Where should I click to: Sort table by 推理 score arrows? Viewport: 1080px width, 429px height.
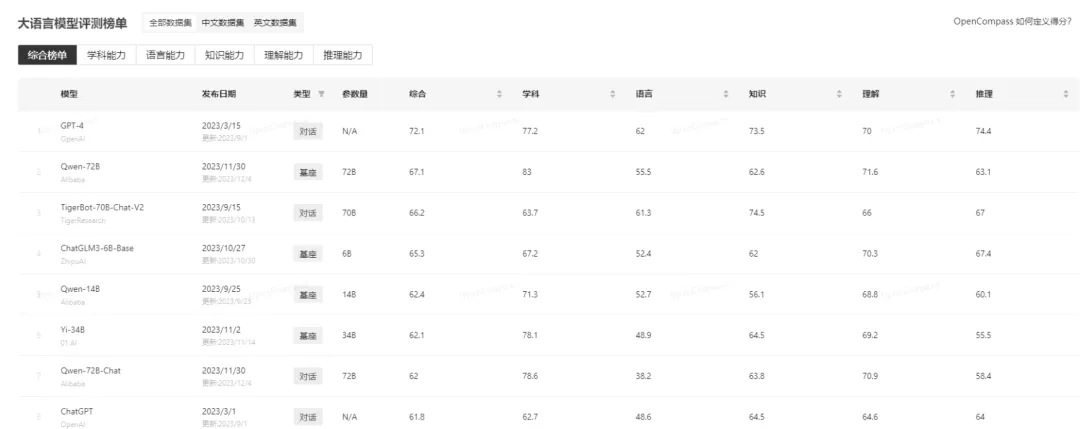tap(1066, 94)
